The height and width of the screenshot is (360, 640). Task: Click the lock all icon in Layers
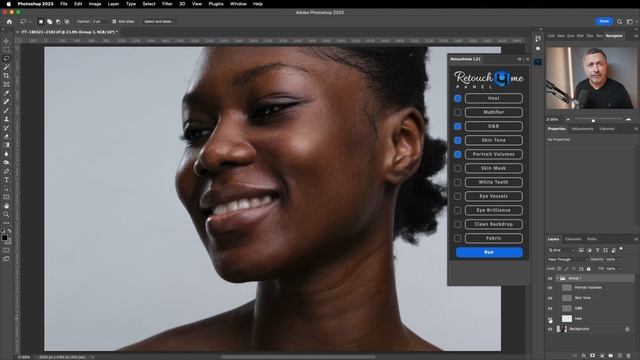[x=589, y=269]
